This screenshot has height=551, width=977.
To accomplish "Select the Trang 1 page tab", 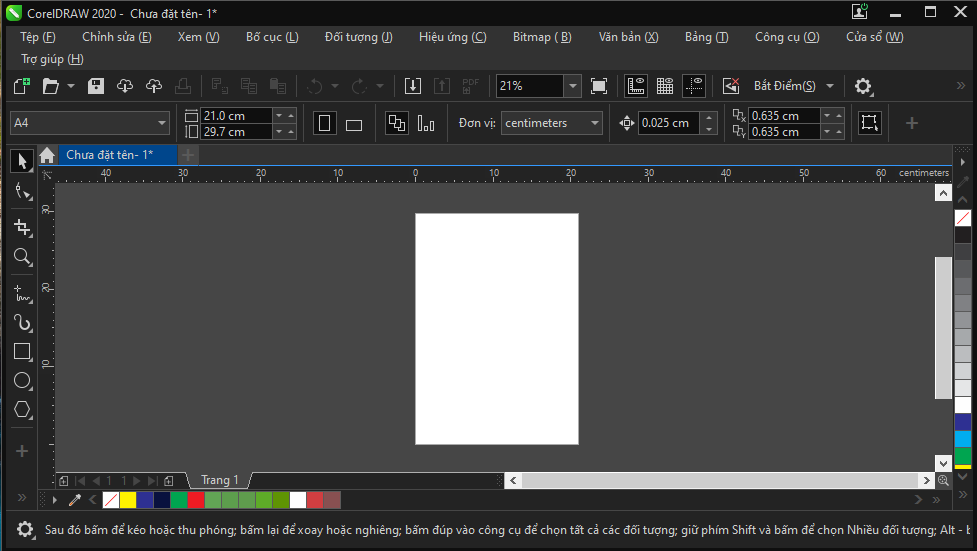I will pyautogui.click(x=219, y=481).
